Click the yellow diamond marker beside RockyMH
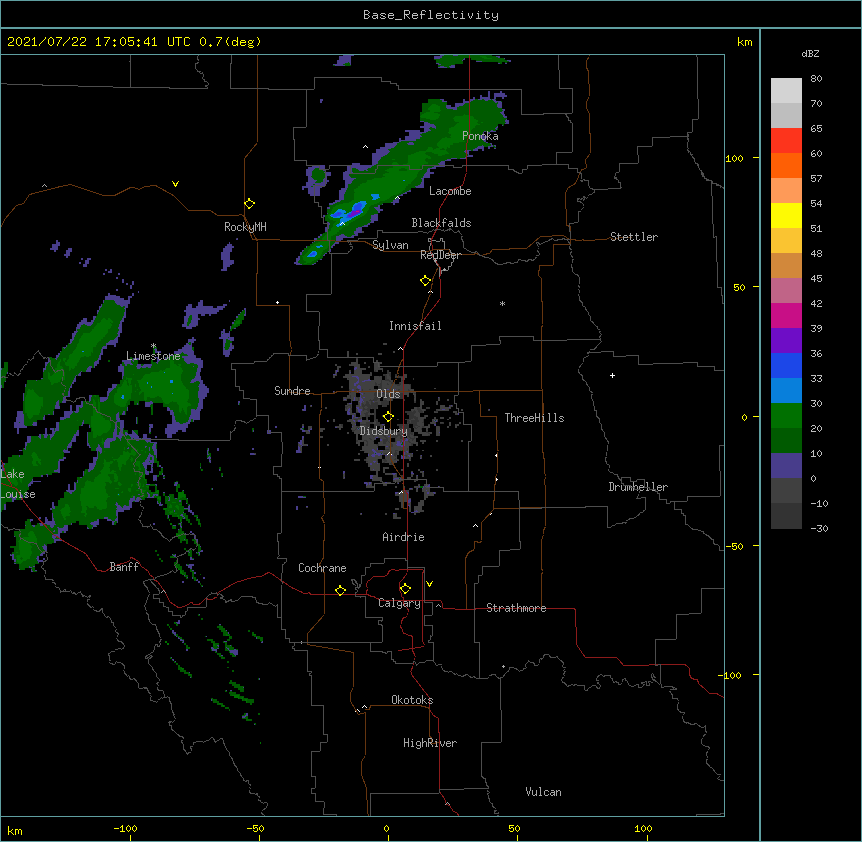The width and height of the screenshot is (862, 842). tap(249, 204)
